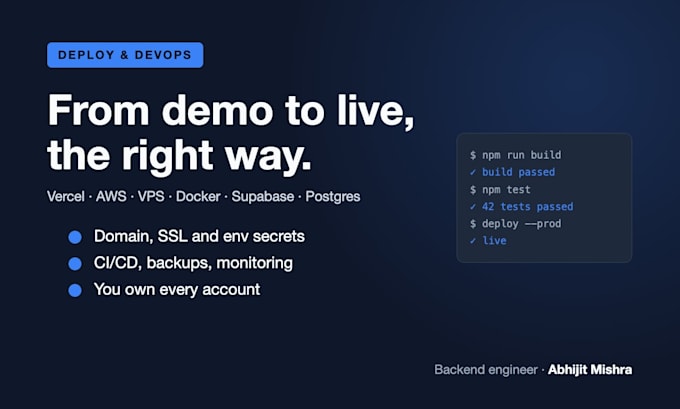
Task: Click "VPS" in the tech list
Action: point(151,196)
